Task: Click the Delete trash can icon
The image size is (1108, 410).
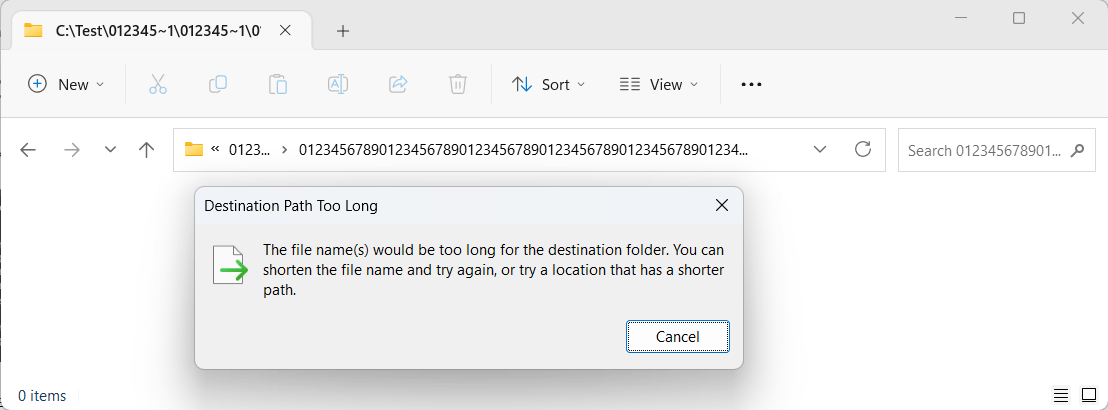Action: [x=458, y=85]
